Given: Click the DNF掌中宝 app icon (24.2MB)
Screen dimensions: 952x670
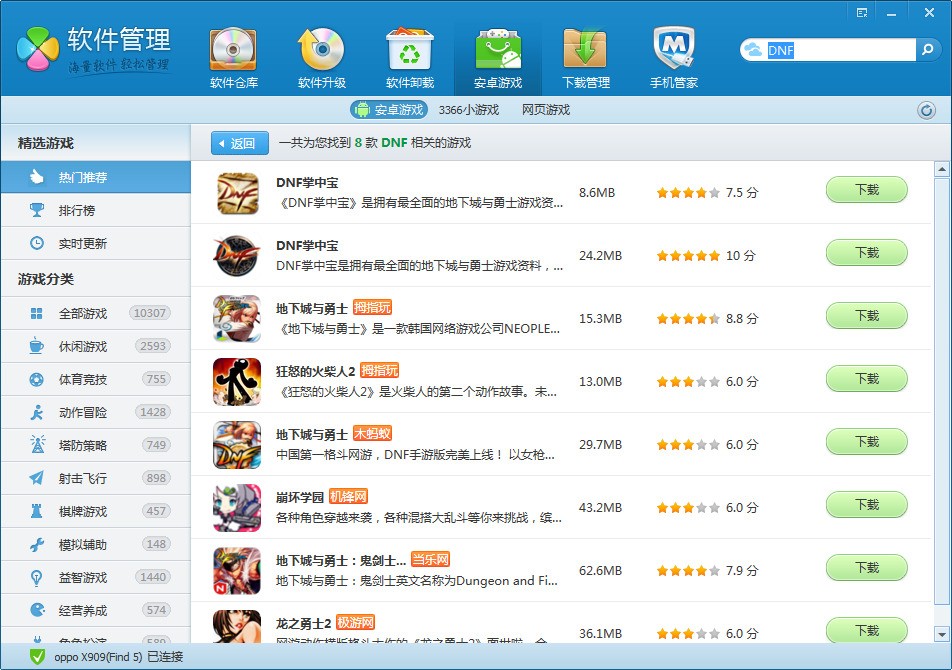Looking at the screenshot, I should 237,256.
